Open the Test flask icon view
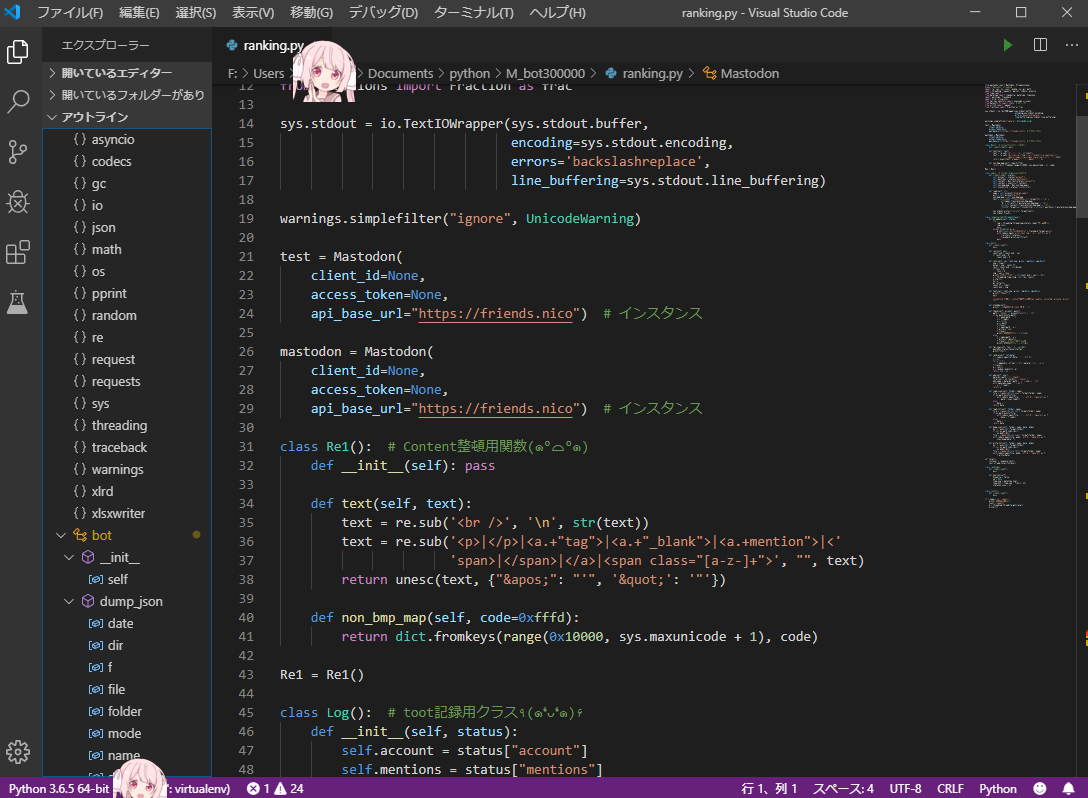The width and height of the screenshot is (1088, 798). (18, 301)
